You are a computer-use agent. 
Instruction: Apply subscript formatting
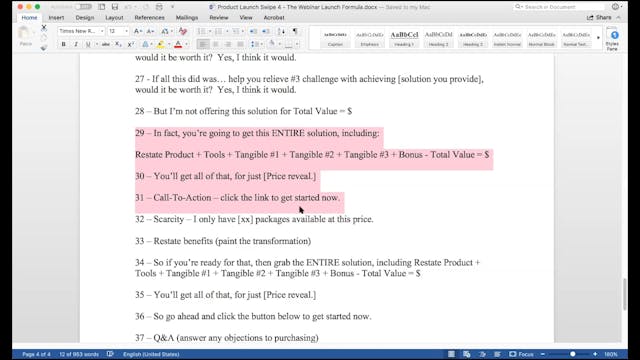pos(118,44)
